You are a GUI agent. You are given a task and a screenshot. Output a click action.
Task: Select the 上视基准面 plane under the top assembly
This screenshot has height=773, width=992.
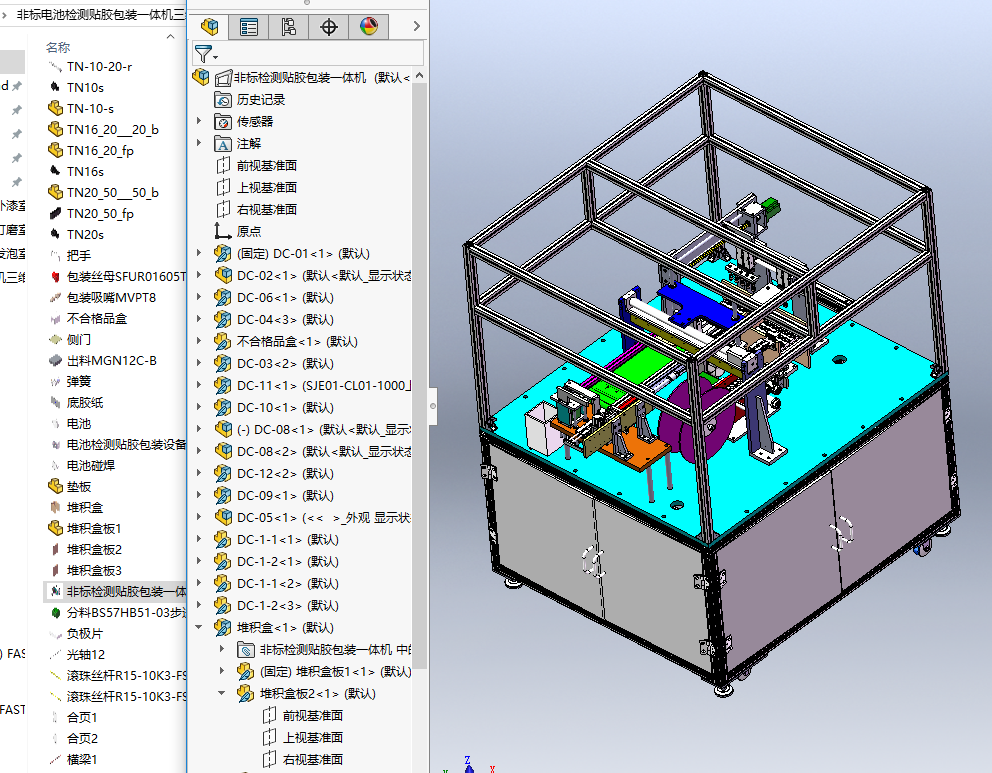(266, 188)
